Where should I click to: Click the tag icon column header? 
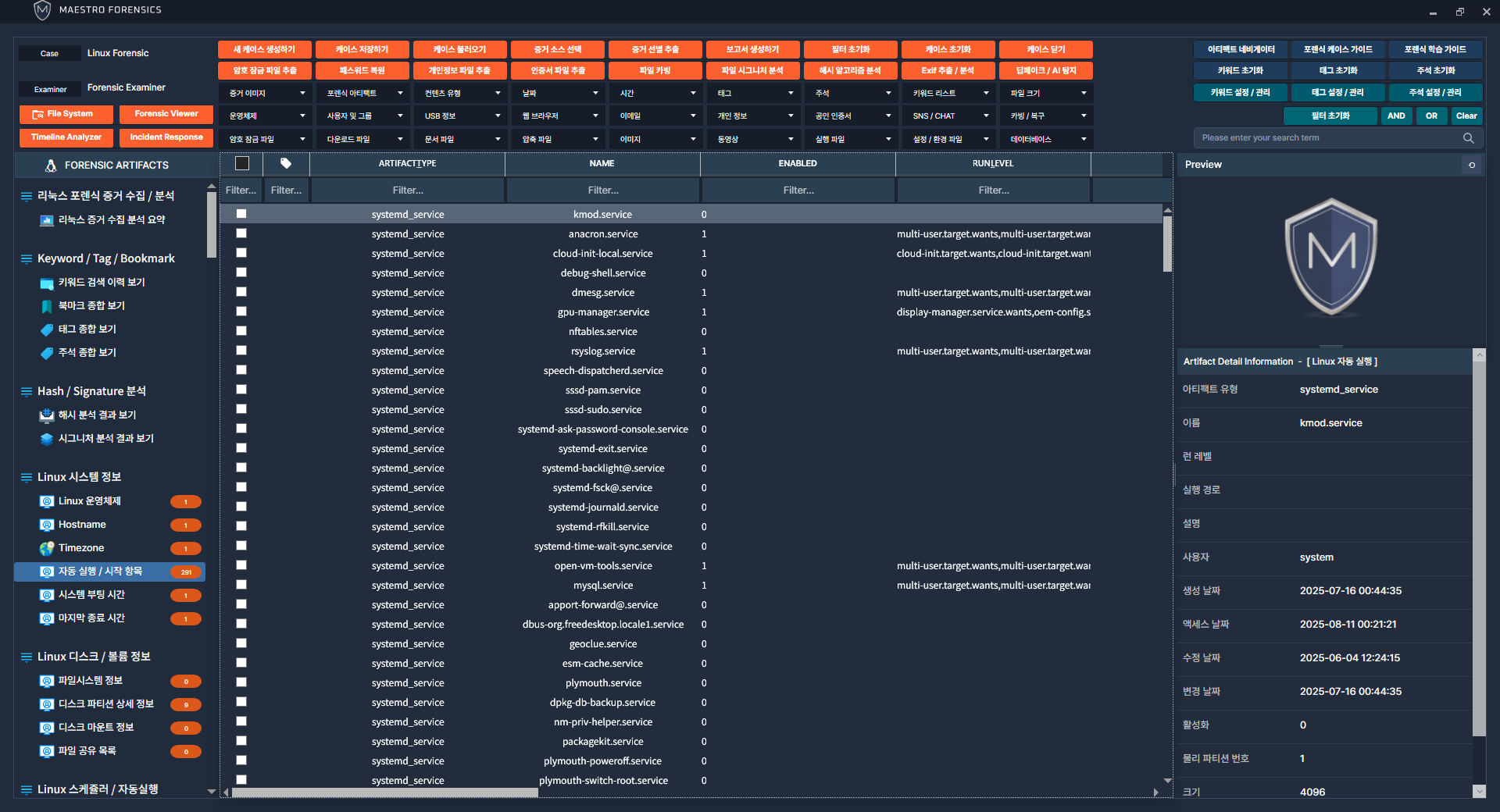[x=286, y=164]
